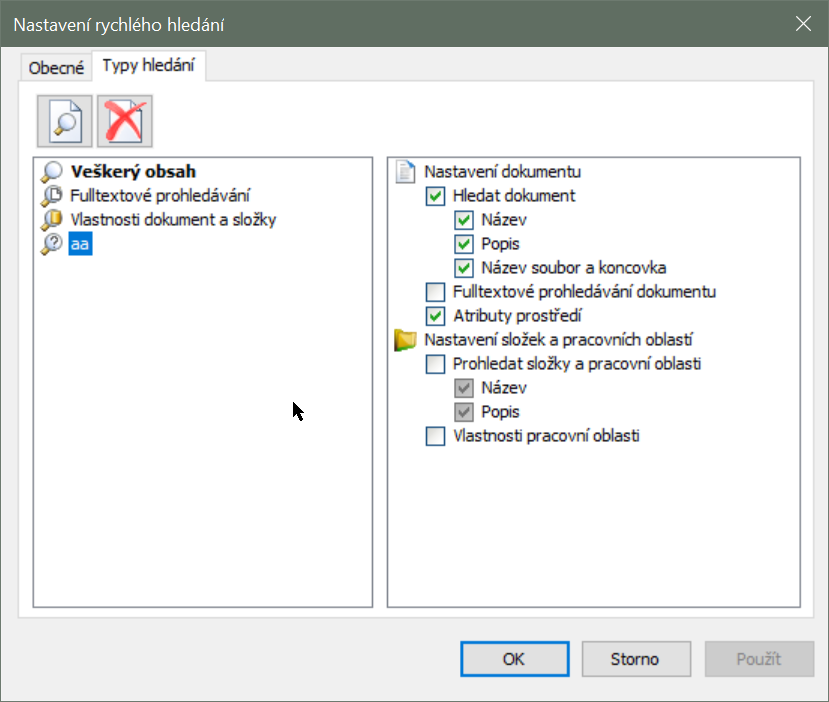Switch to the Obecné tab

click(56, 68)
